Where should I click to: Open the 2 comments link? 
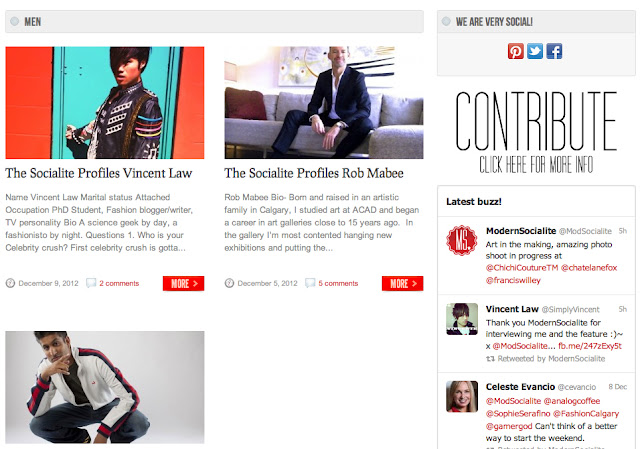[x=119, y=283]
